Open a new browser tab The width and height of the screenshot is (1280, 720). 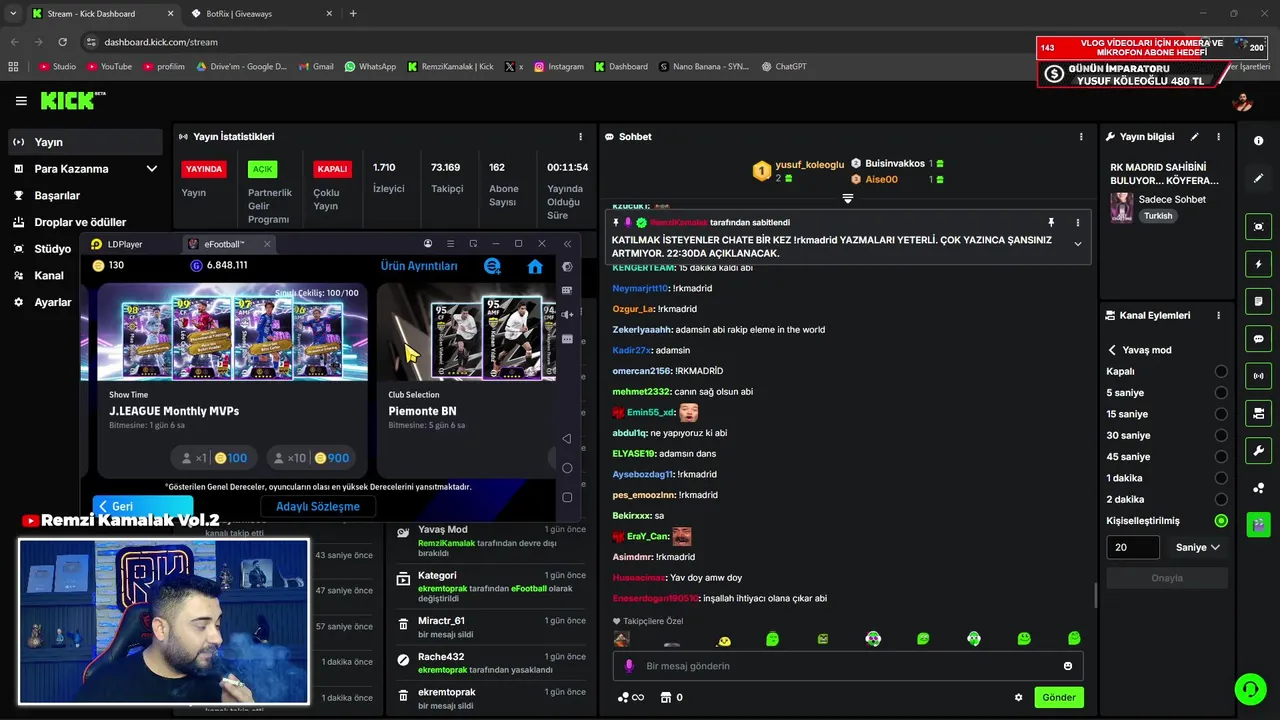click(353, 14)
